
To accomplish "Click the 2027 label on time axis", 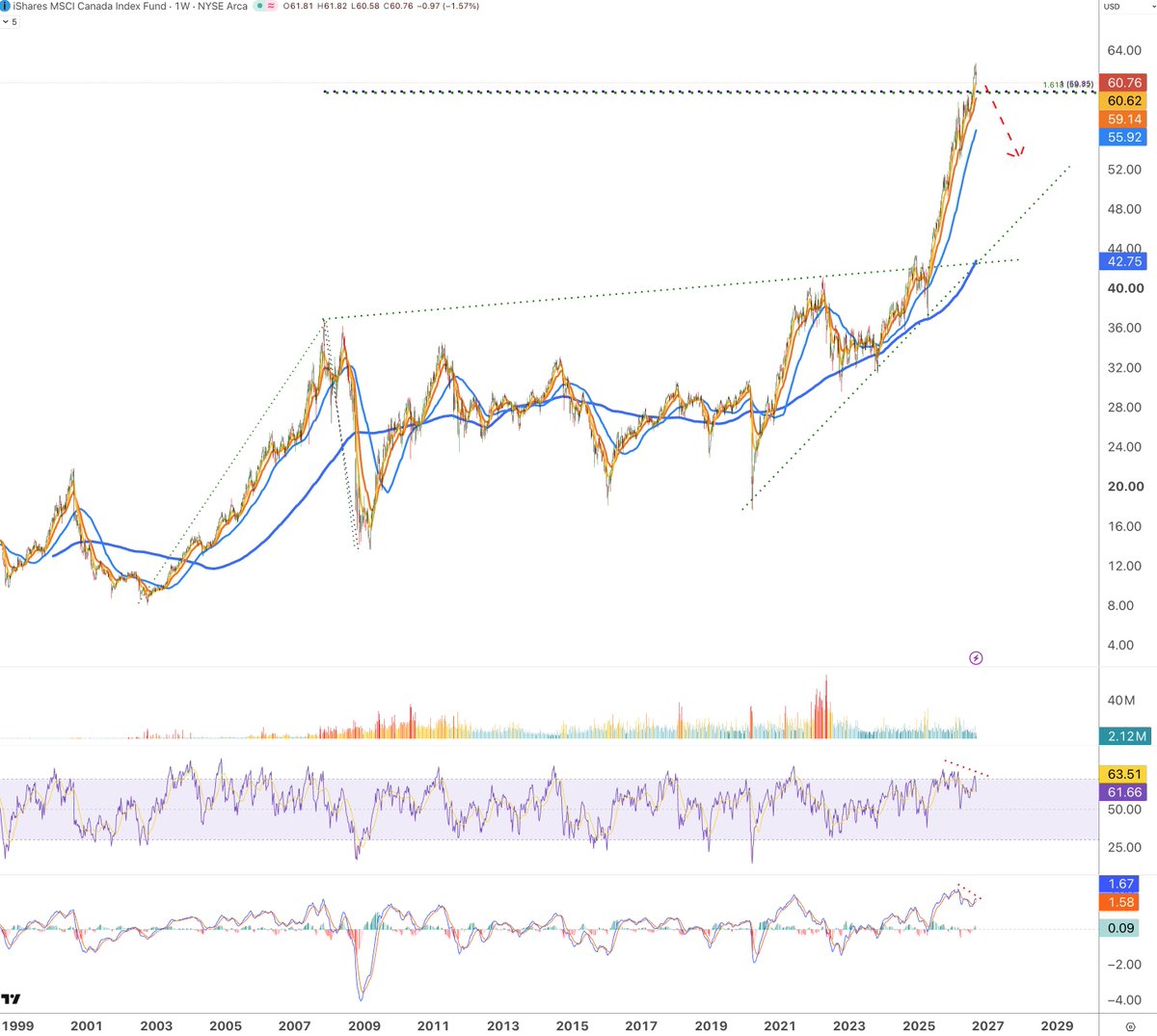I will coord(988,1025).
